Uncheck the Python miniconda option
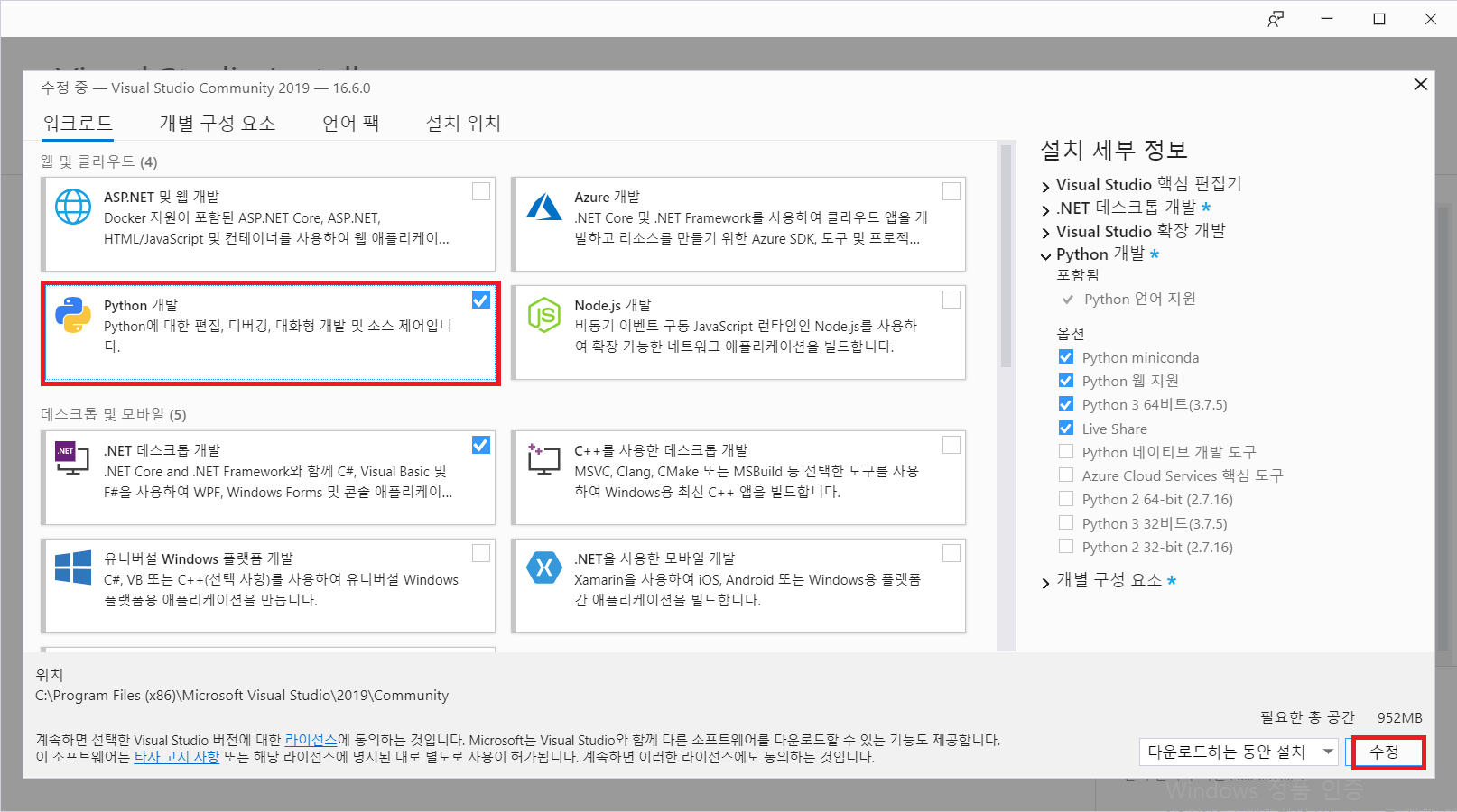The width and height of the screenshot is (1457, 812). point(1066,356)
